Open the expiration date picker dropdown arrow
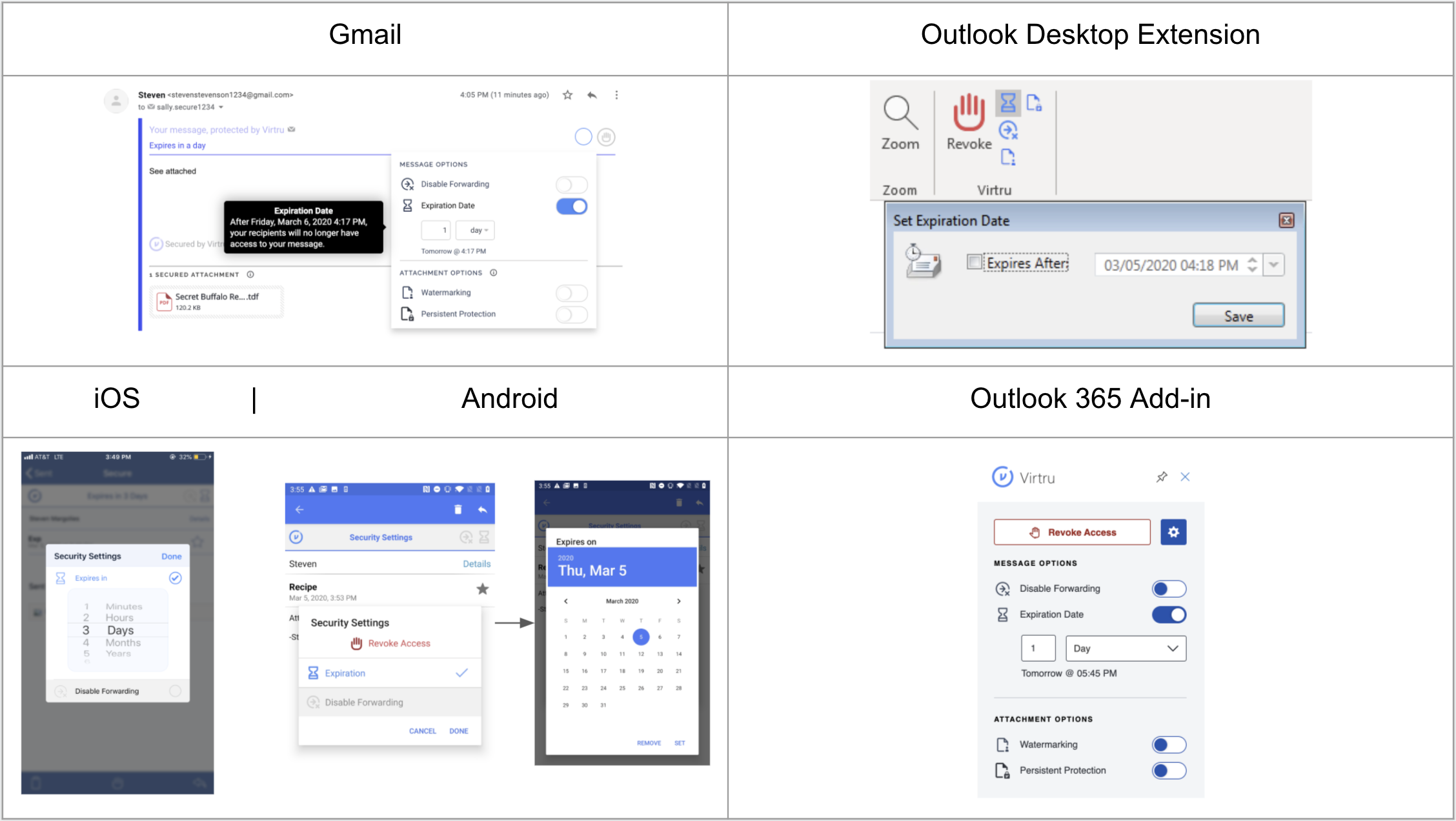 pyautogui.click(x=1273, y=265)
